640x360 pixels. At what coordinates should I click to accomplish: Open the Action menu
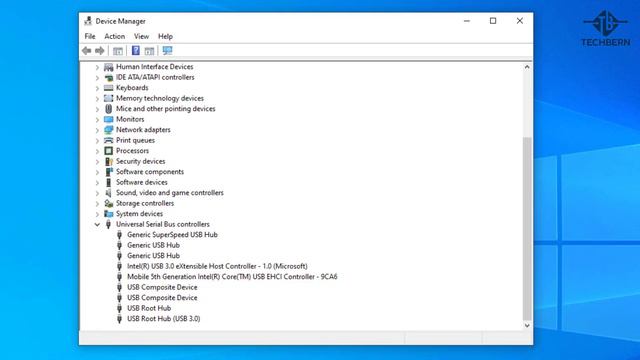coord(115,36)
